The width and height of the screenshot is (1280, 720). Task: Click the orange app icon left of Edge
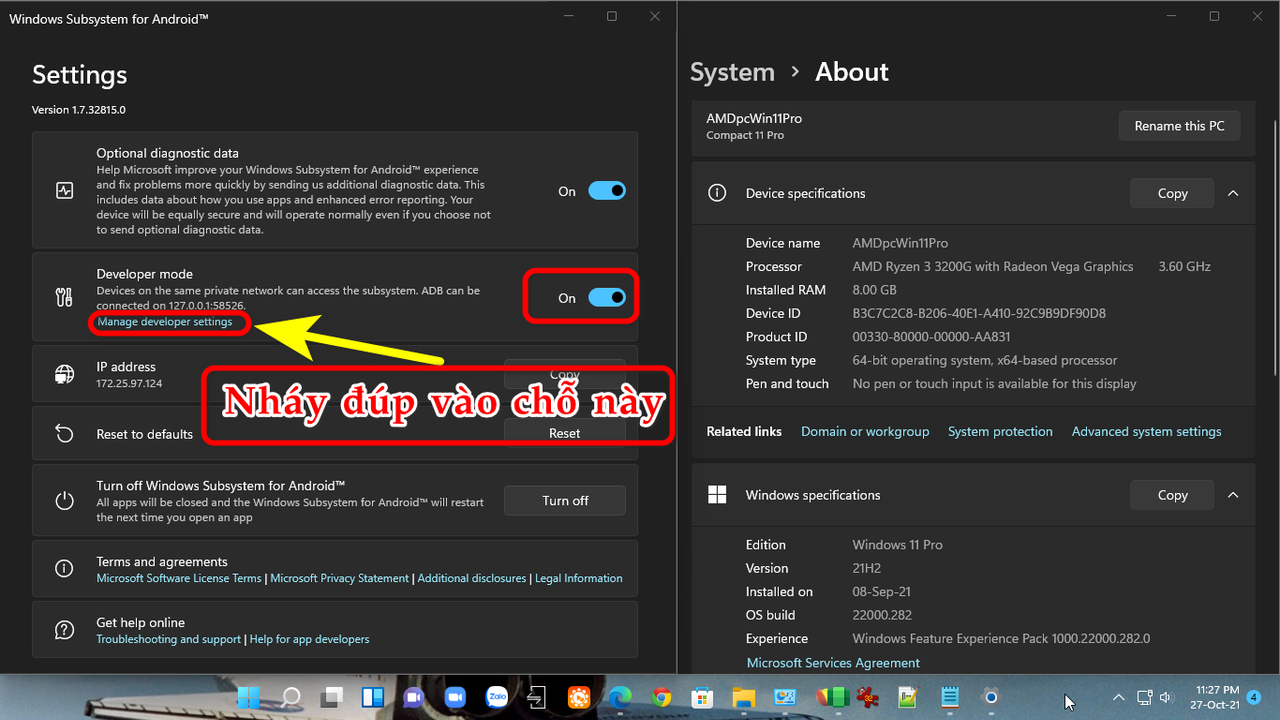[x=579, y=697]
